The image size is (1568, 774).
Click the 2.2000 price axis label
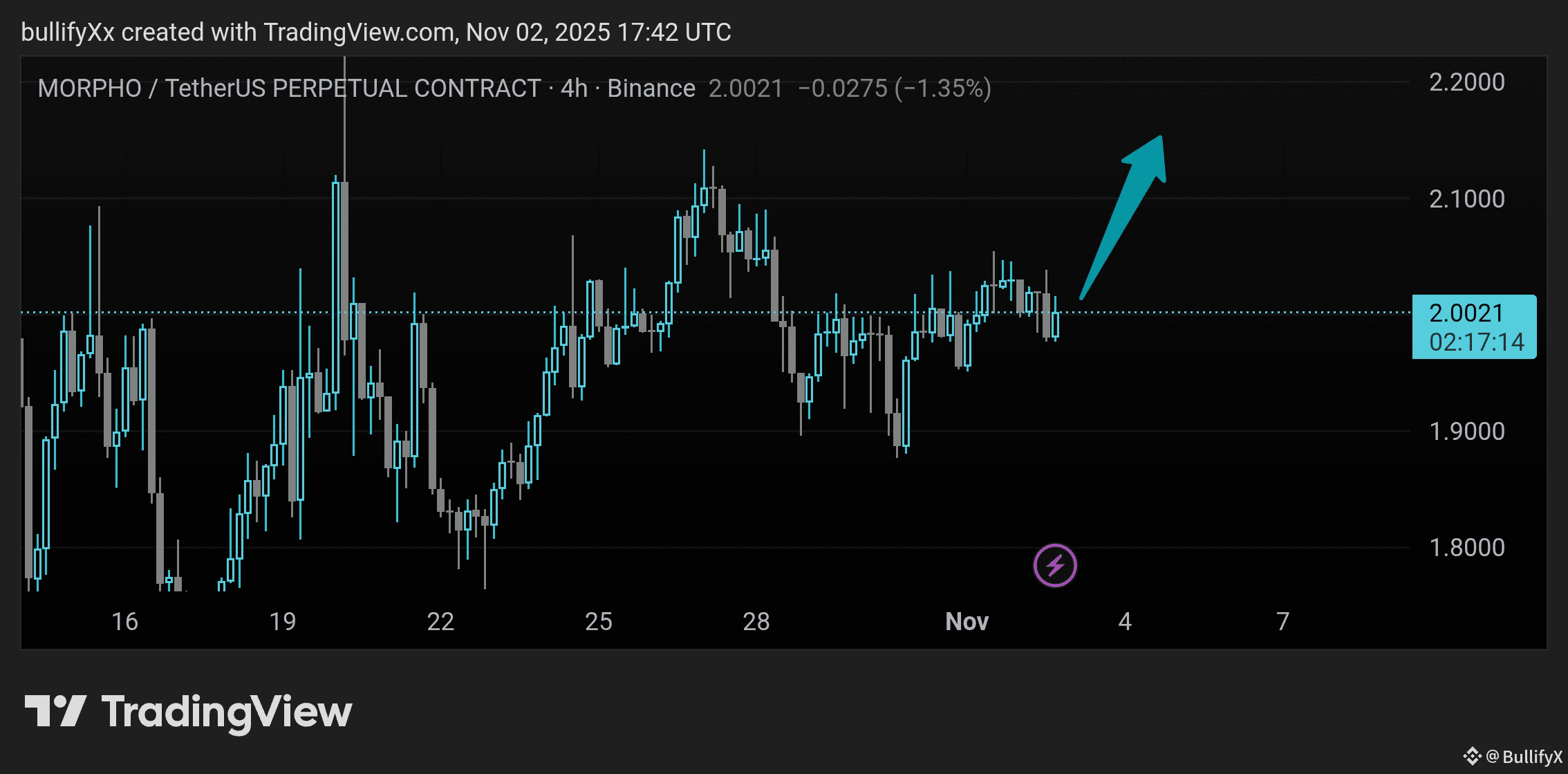pyautogui.click(x=1466, y=82)
